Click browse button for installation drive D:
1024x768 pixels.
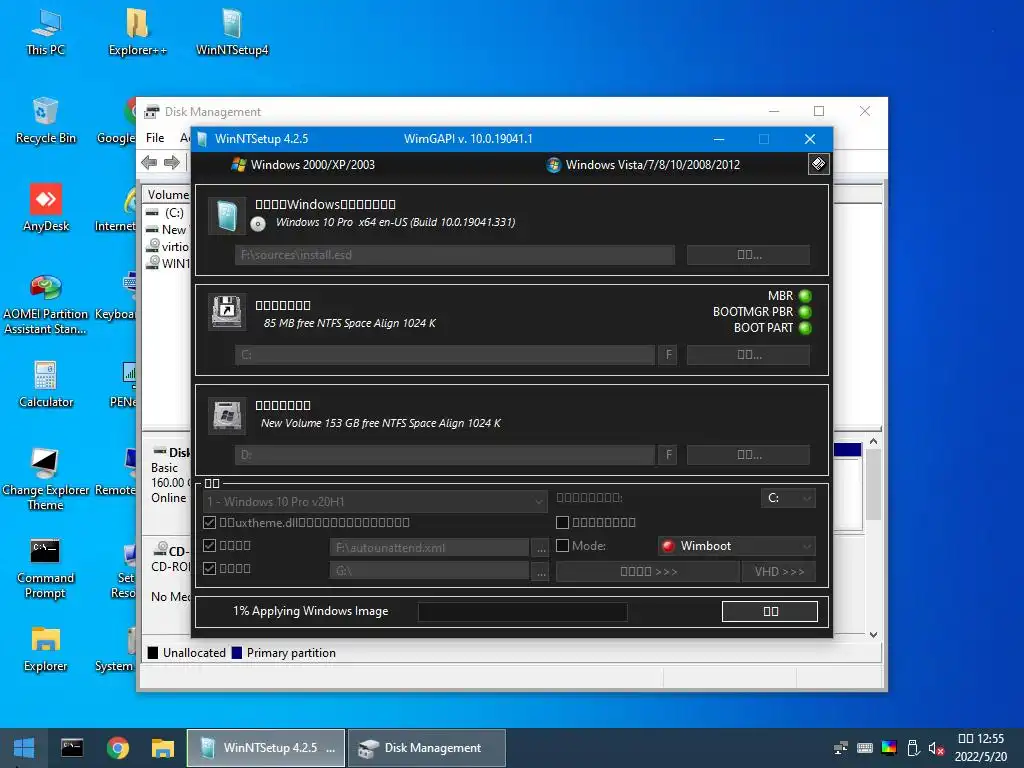pos(748,455)
